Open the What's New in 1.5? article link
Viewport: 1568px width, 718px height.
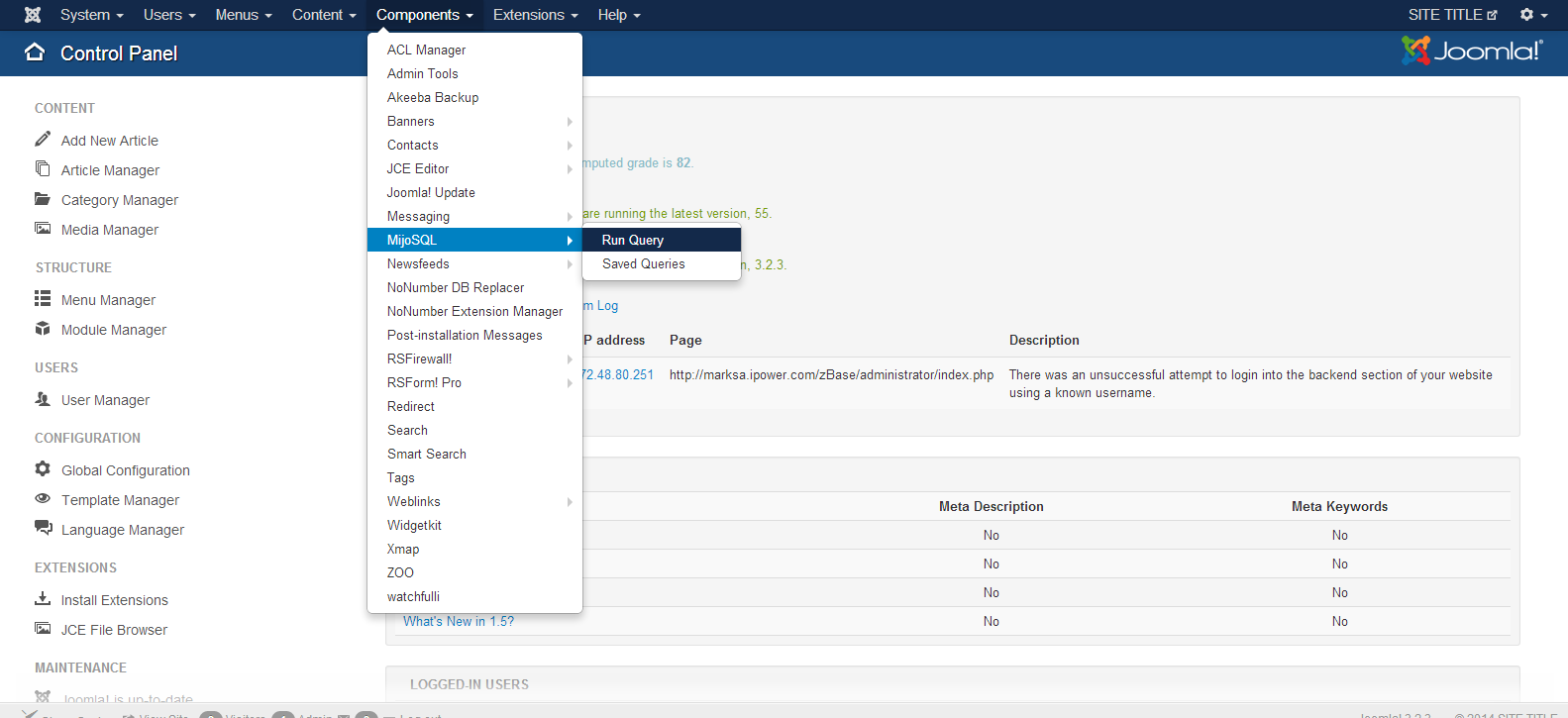459,621
